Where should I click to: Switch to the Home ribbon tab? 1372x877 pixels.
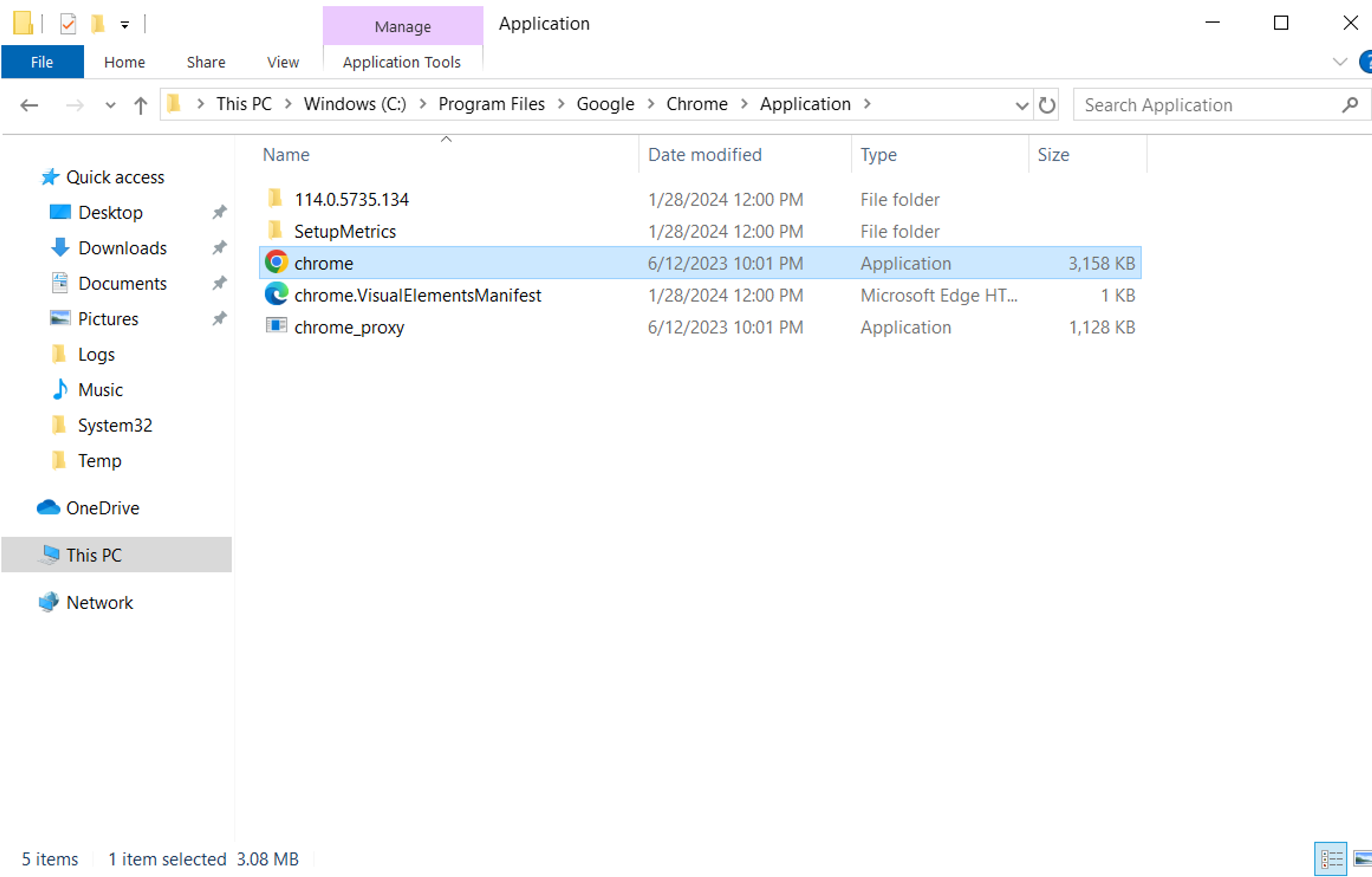[124, 62]
